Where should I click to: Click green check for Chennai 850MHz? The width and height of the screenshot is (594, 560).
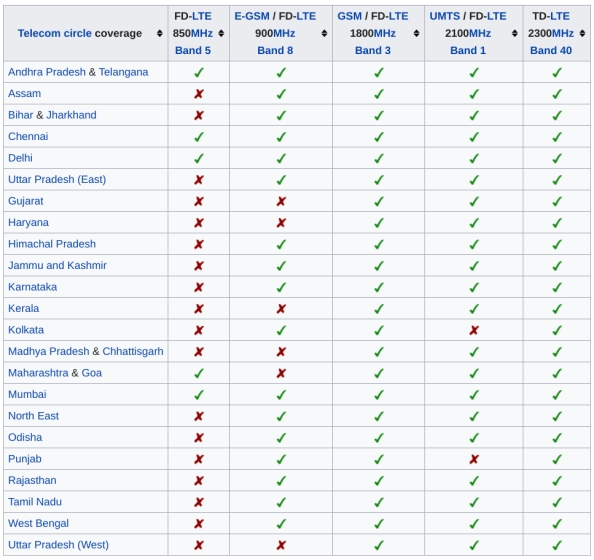coord(199,137)
